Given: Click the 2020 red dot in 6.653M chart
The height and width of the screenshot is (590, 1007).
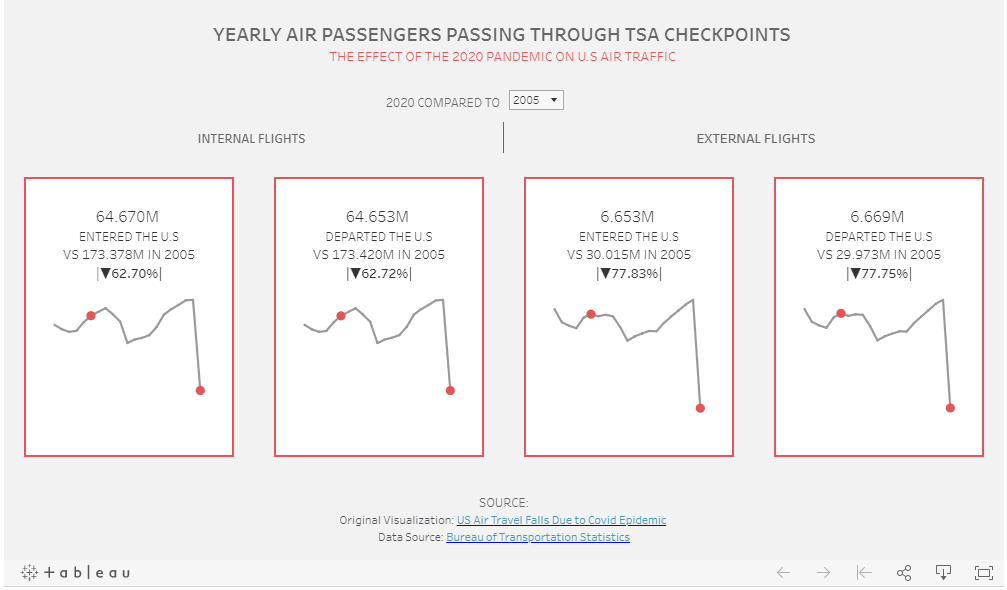Looking at the screenshot, I should 700,408.
